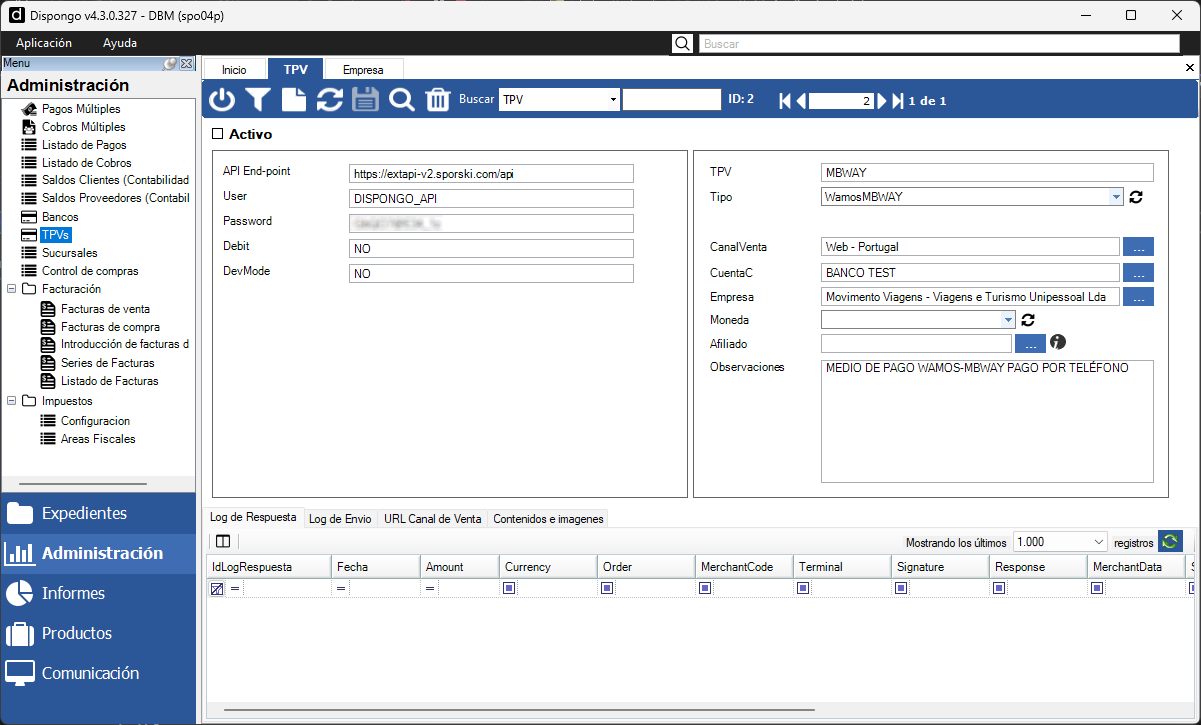
Task: Open the column chooser icon in log grid
Action: [x=222, y=541]
